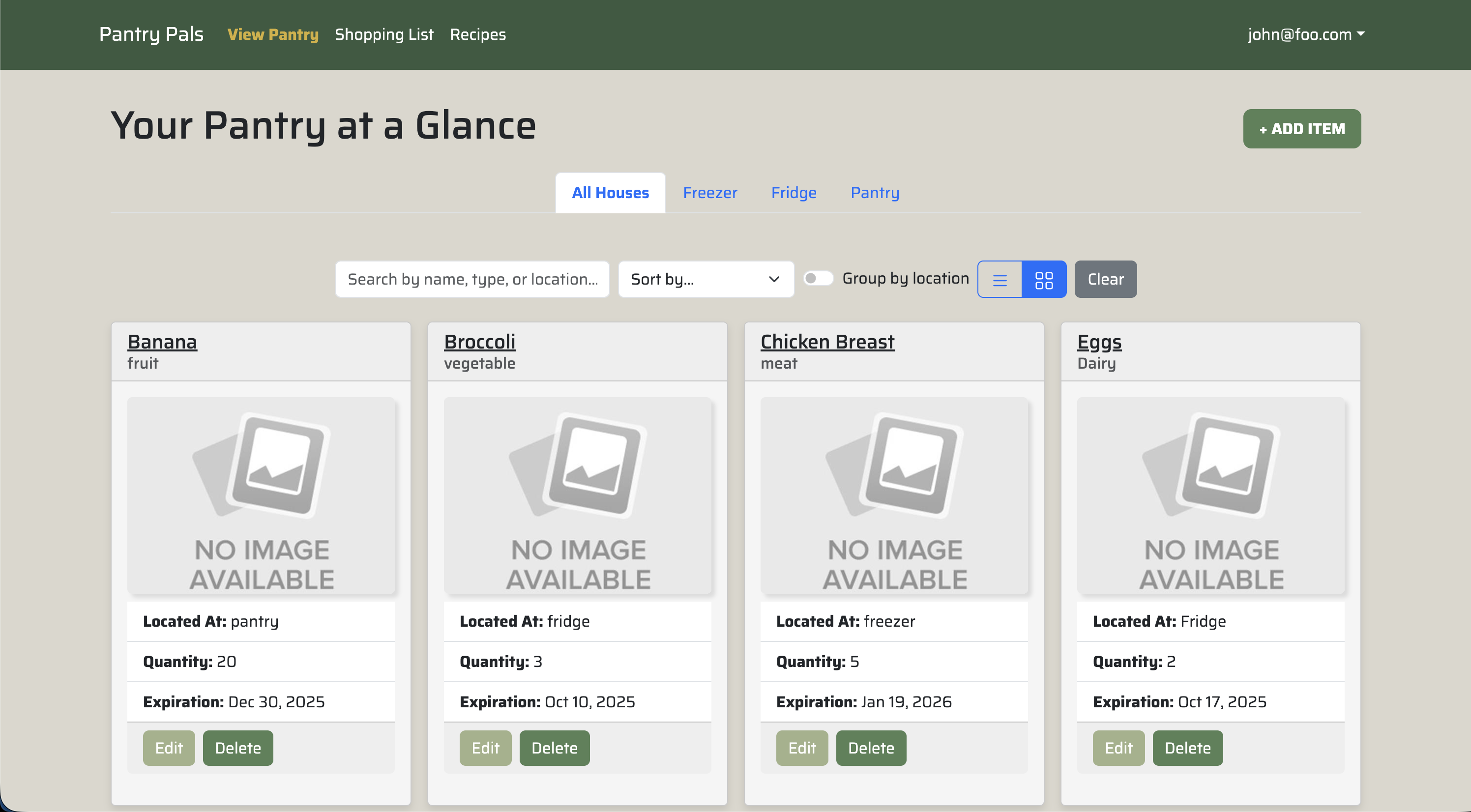Toggle Group by location switch

coord(818,278)
